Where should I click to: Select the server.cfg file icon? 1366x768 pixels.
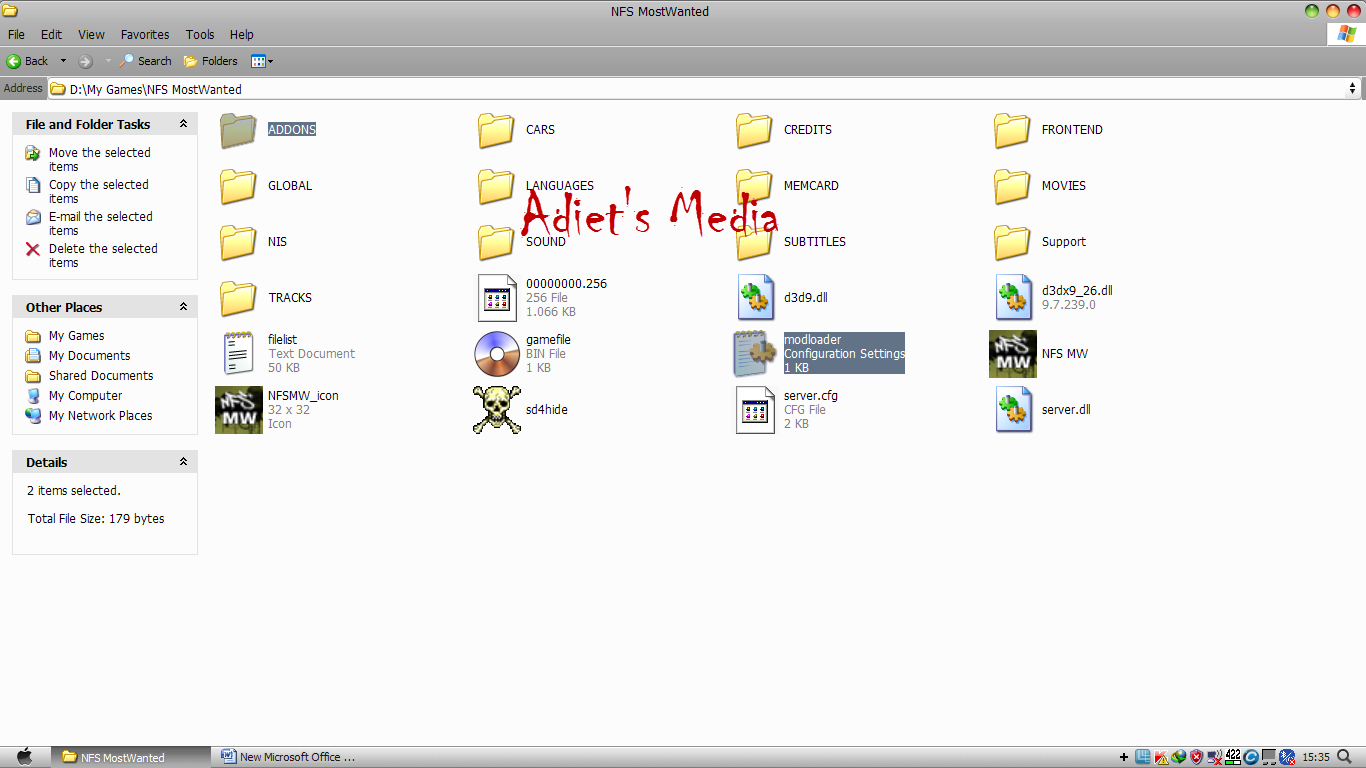coord(755,410)
